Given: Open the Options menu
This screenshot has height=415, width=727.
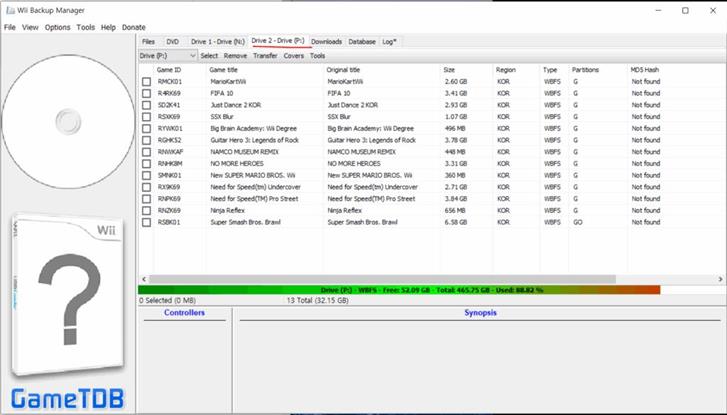Looking at the screenshot, I should [57, 27].
